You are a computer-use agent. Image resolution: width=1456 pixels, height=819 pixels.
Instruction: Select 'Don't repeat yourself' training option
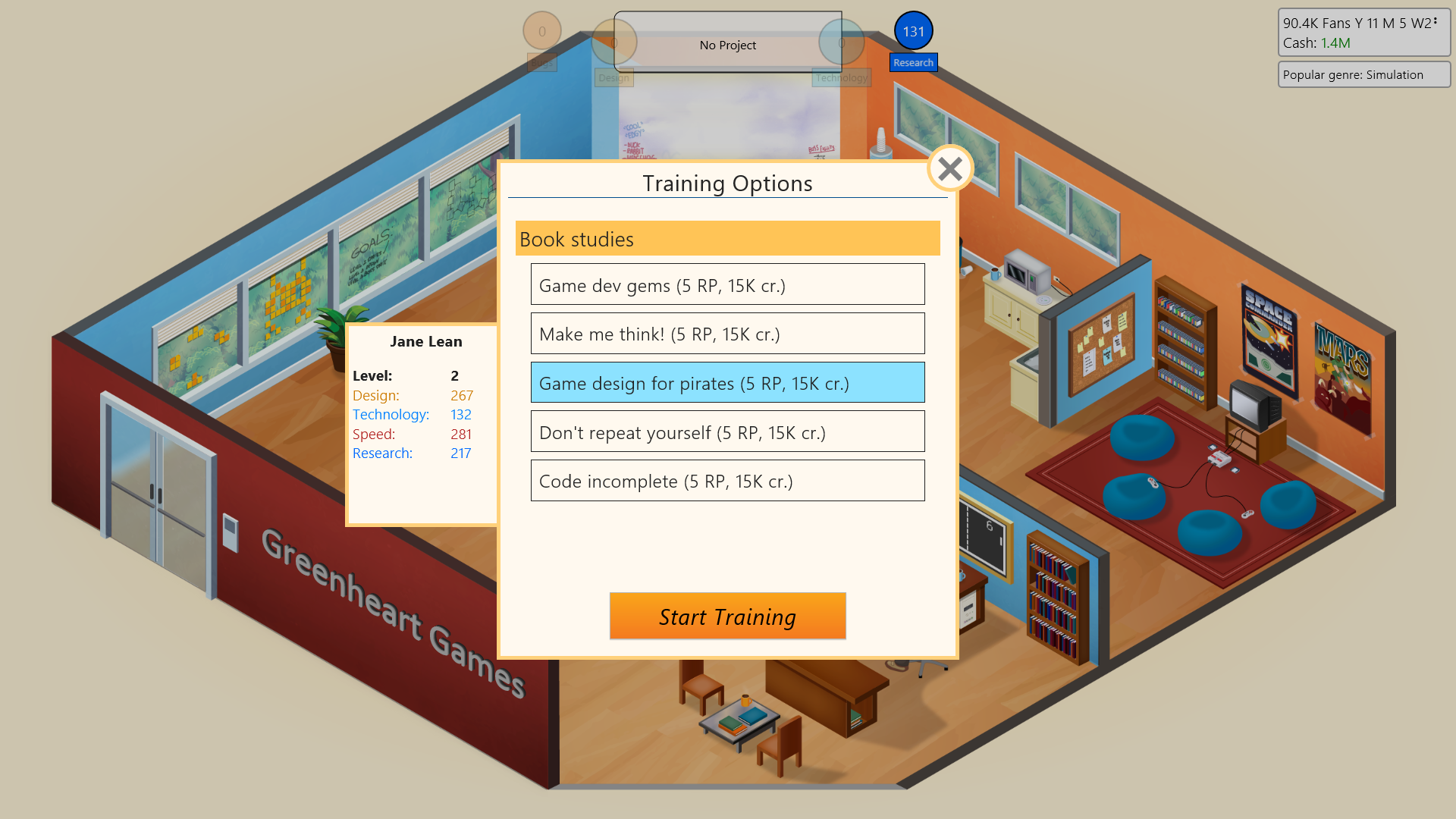(x=728, y=431)
